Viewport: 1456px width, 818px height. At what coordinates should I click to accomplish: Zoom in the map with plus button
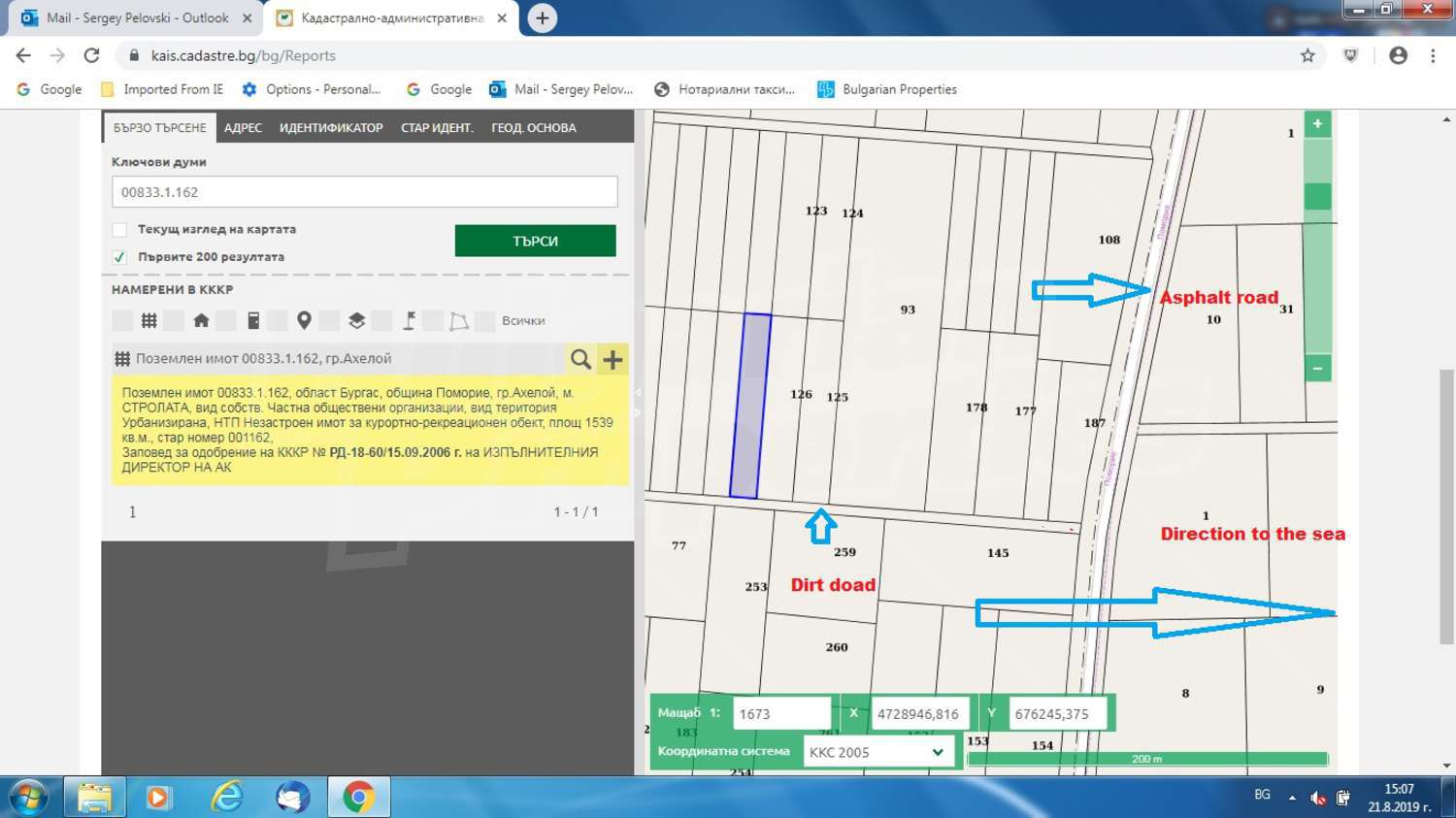(1317, 124)
